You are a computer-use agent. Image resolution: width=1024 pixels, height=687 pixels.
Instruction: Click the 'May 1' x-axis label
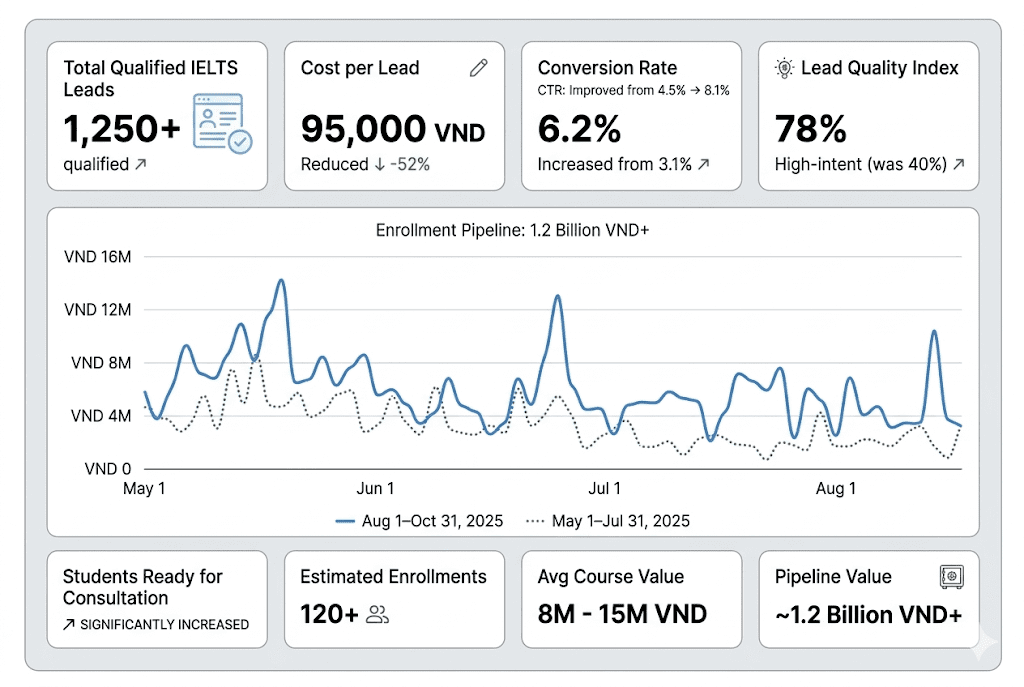click(144, 488)
